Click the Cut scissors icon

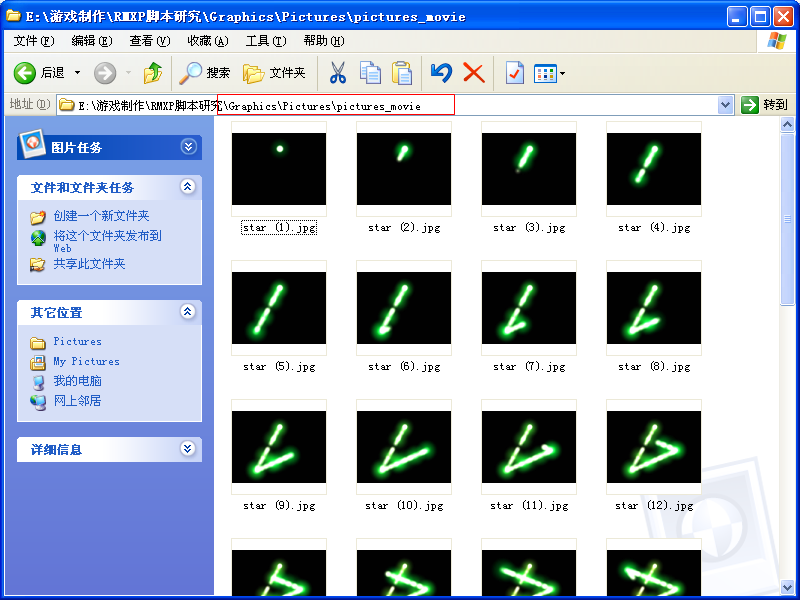(337, 73)
